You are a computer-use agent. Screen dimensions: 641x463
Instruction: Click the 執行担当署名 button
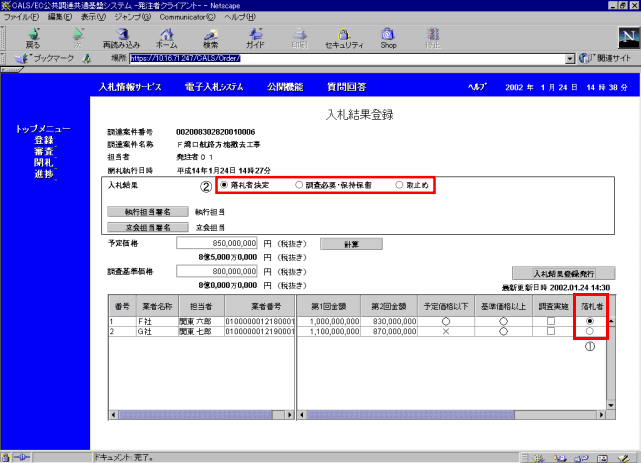tap(148, 212)
